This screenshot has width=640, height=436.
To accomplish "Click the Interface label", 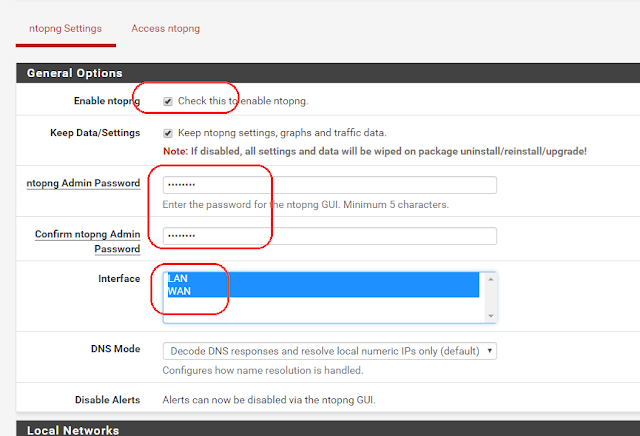I will click(119, 278).
